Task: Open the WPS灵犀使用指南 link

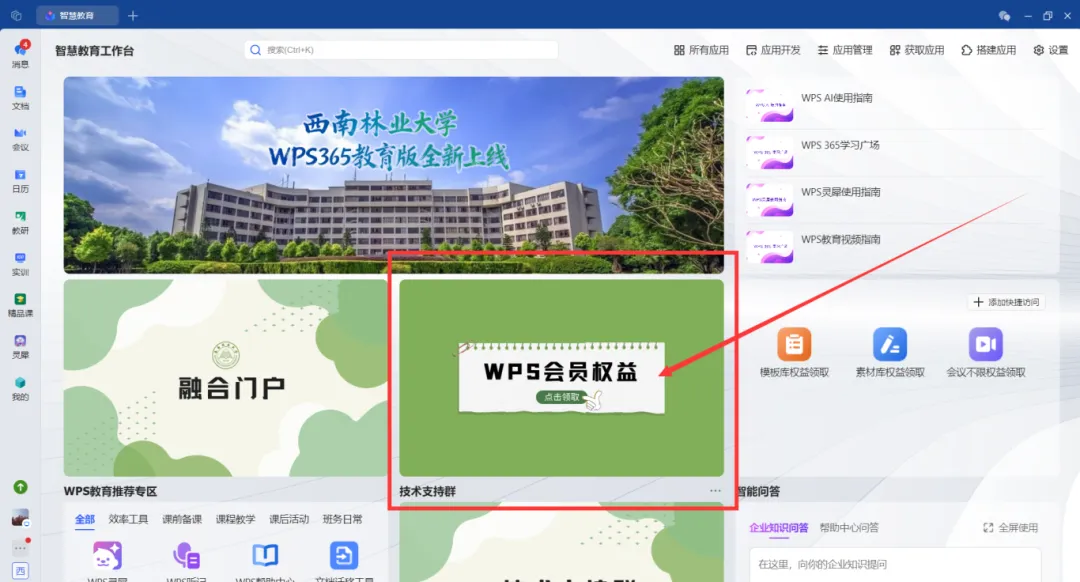Action: pyautogui.click(x=841, y=192)
